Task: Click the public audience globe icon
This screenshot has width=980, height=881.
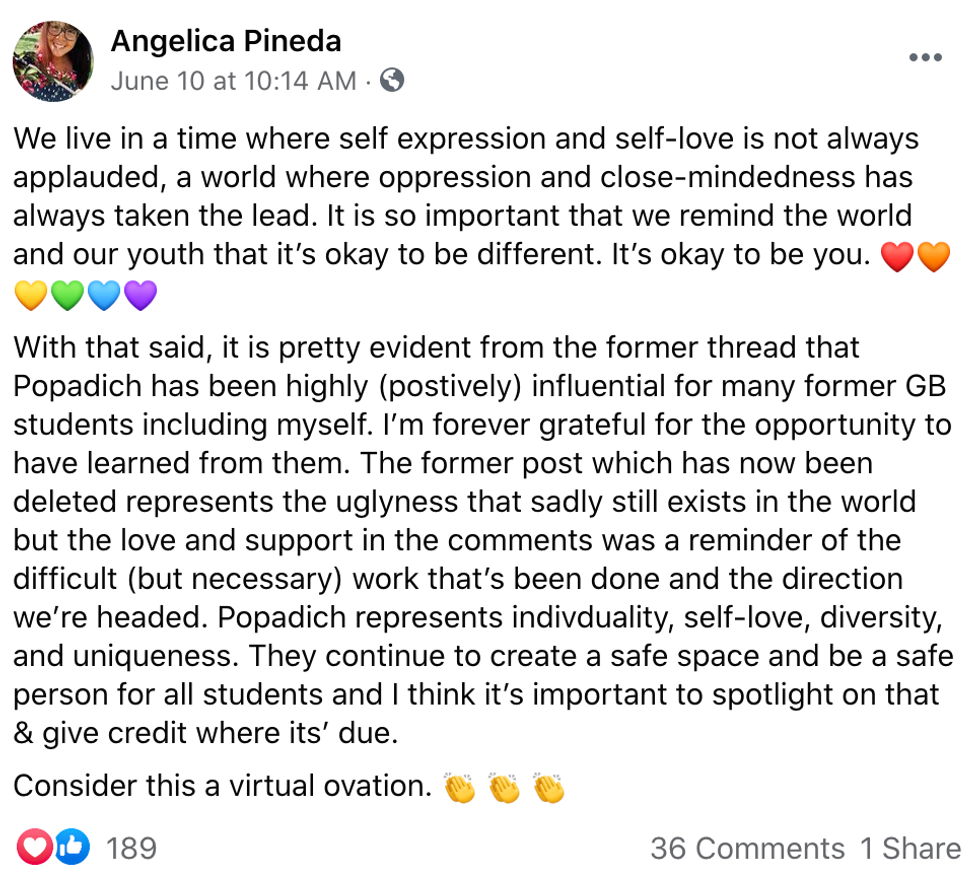Action: (393, 81)
